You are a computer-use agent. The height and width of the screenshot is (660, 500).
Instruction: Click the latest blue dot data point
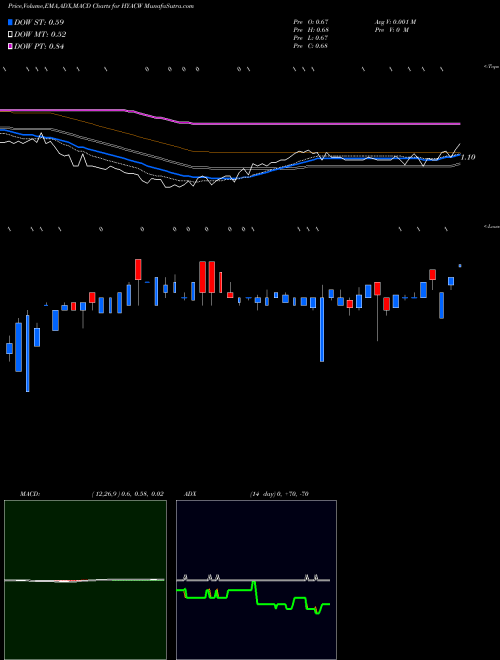[x=460, y=266]
